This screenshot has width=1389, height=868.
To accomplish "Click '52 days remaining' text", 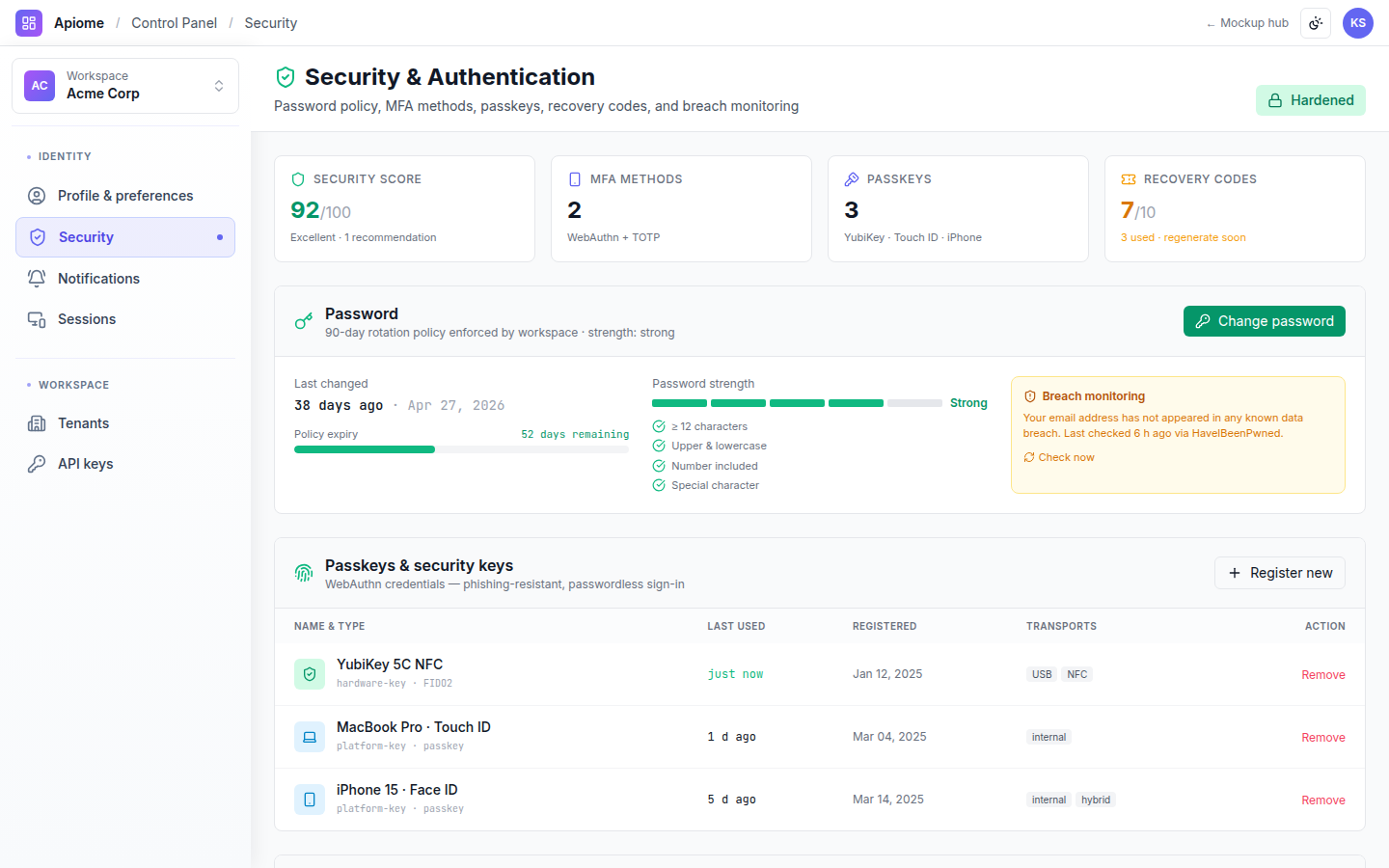I will click(x=575, y=434).
